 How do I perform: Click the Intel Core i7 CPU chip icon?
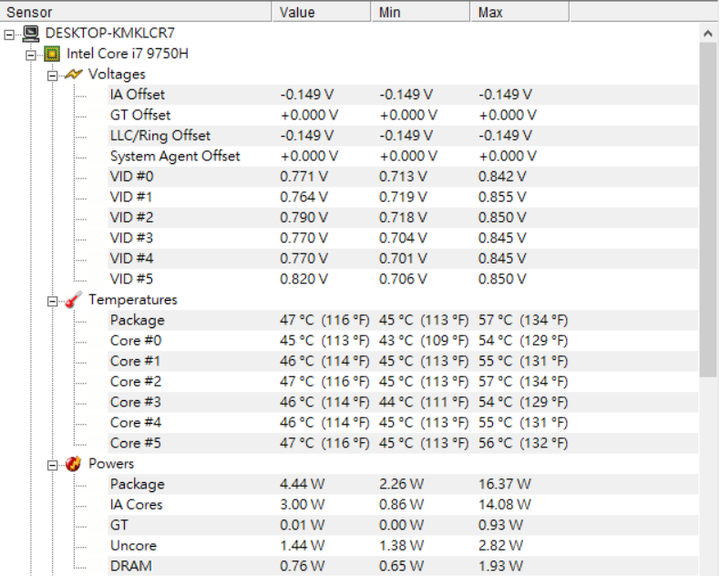click(52, 54)
